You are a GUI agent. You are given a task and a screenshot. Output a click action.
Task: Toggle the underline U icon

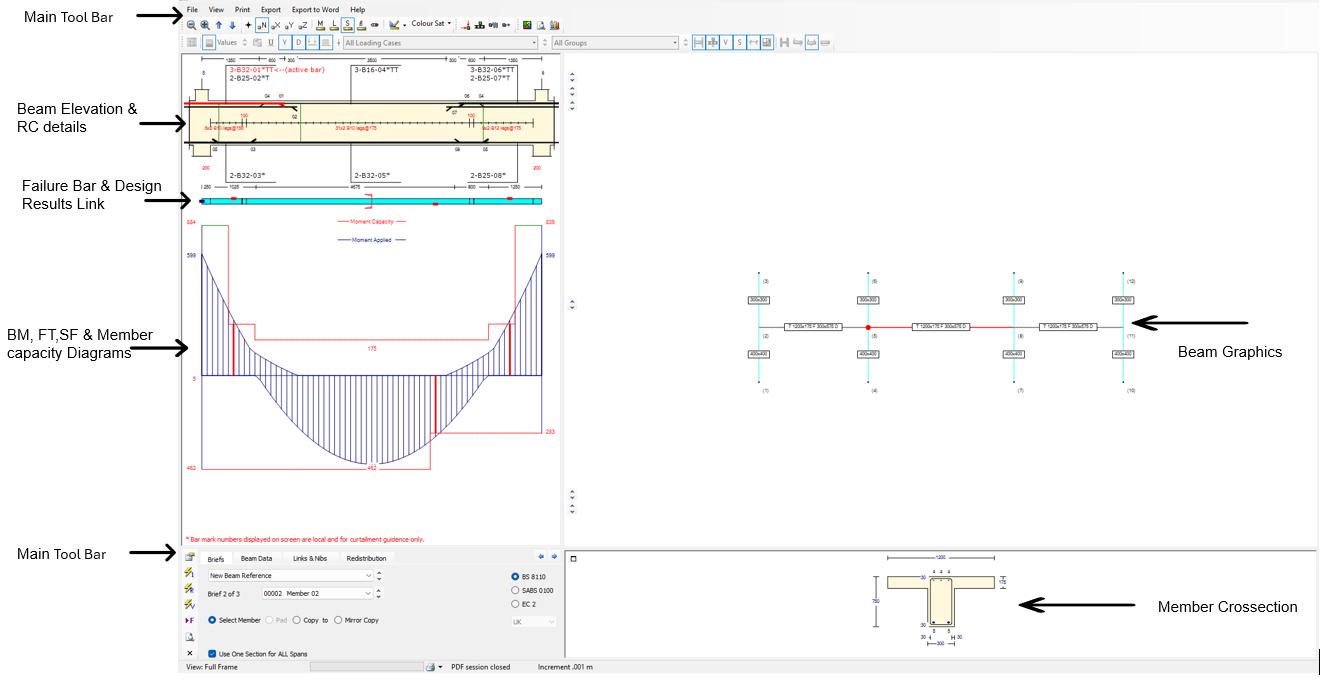tap(271, 43)
